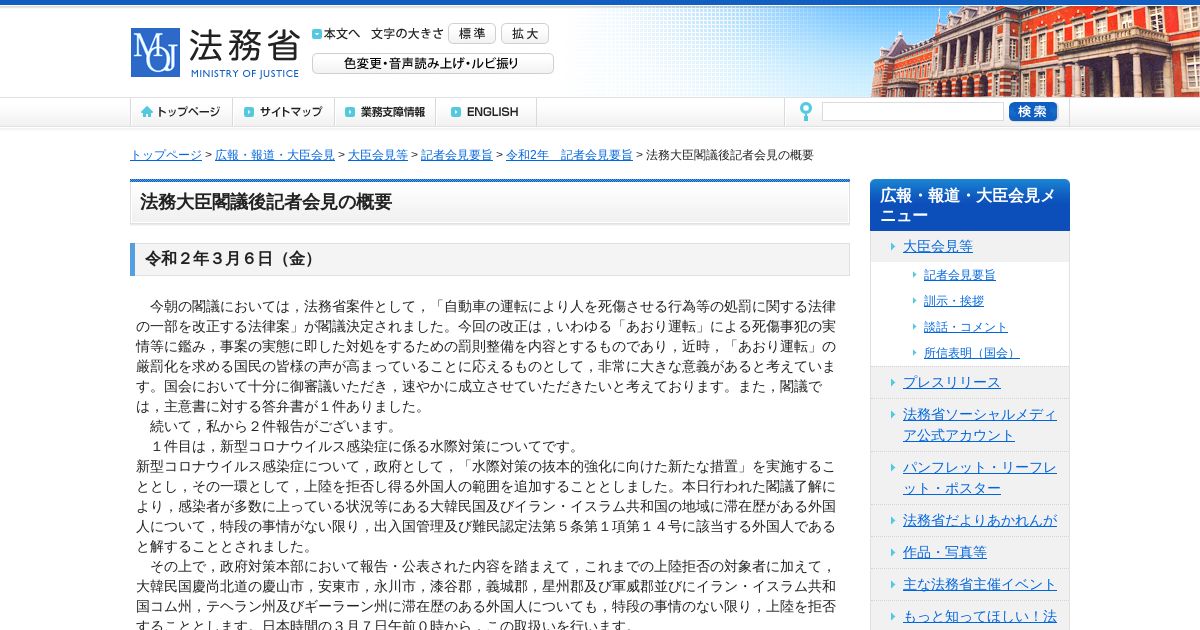Viewport: 1200px width, 630px height.
Task: Open breadcrumb link 記者会見要旨
Action: point(457,155)
